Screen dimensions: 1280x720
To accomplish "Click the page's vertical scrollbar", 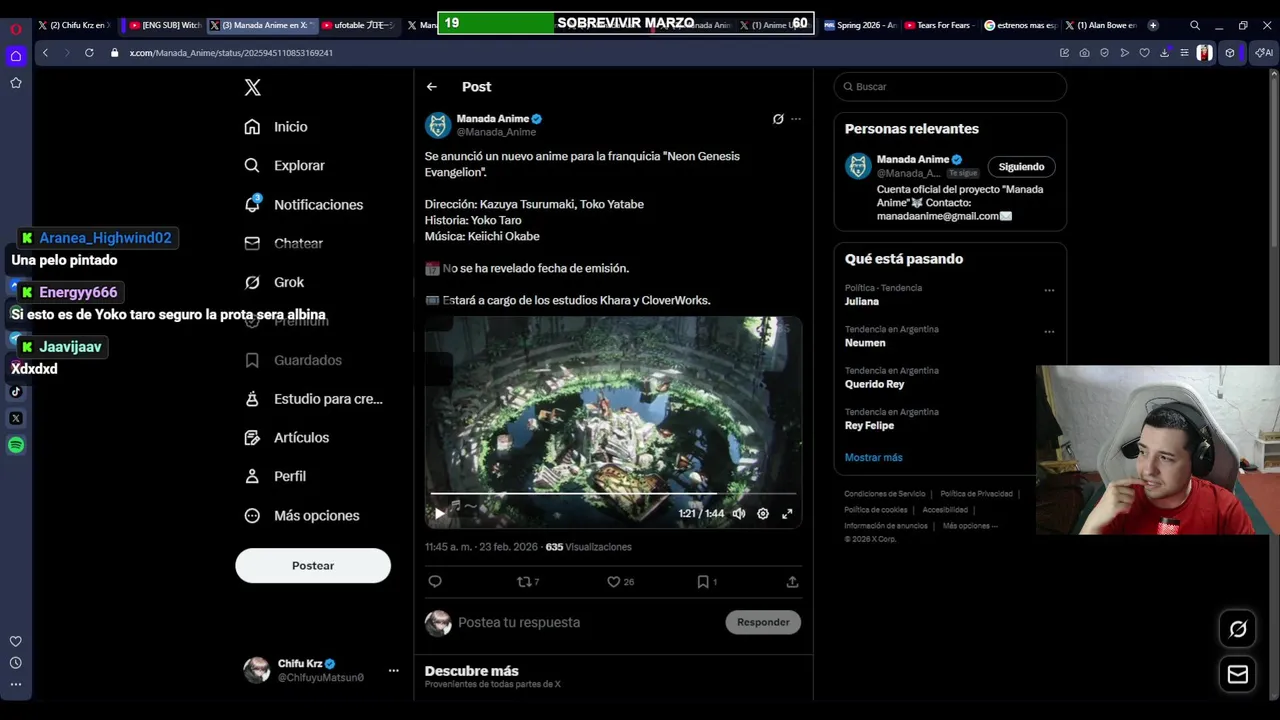I will click(1274, 160).
